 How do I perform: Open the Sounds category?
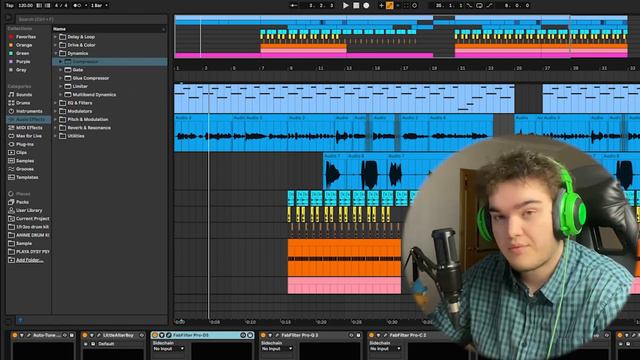(x=24, y=95)
